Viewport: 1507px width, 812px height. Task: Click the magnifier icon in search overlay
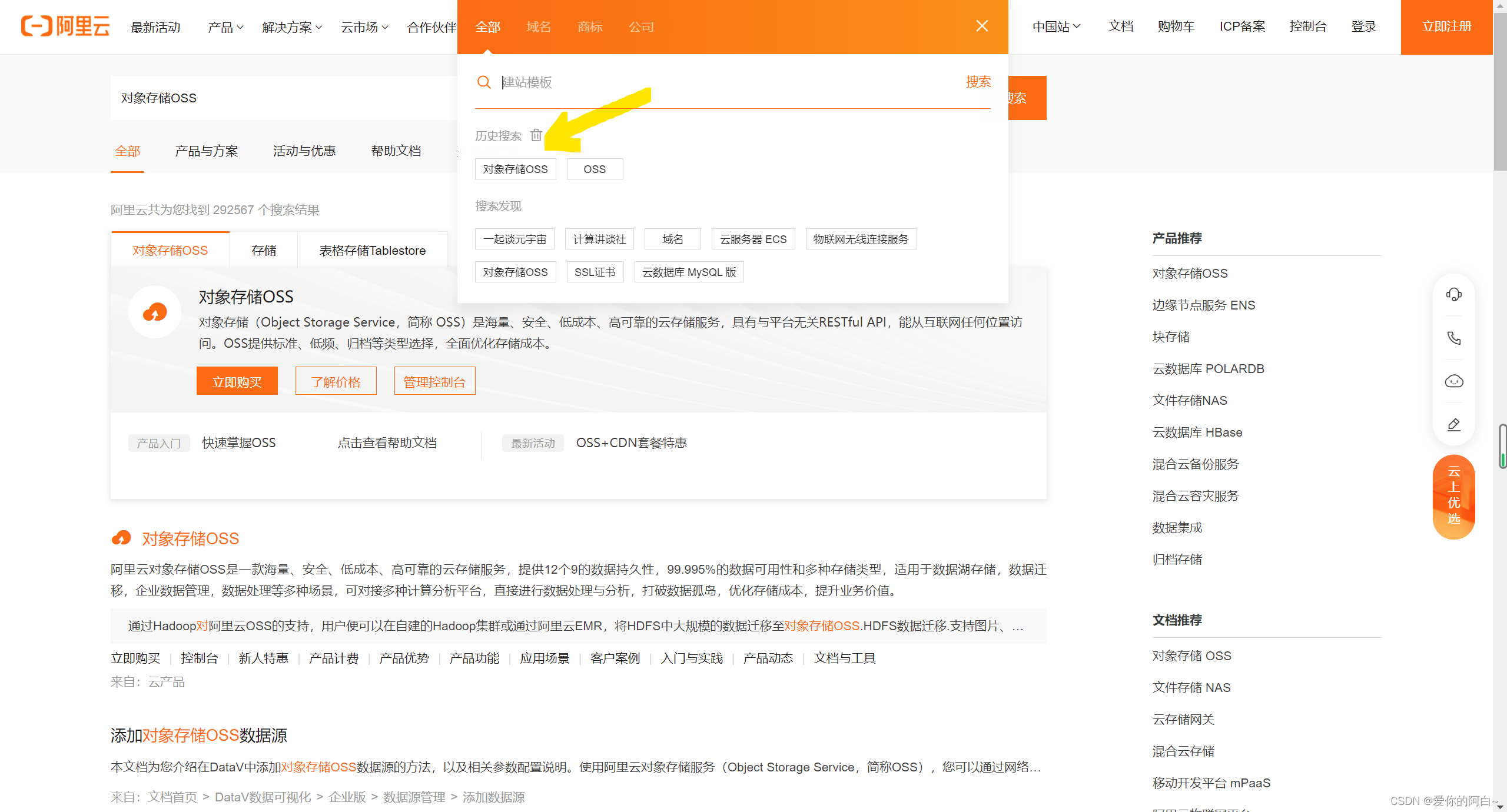484,82
